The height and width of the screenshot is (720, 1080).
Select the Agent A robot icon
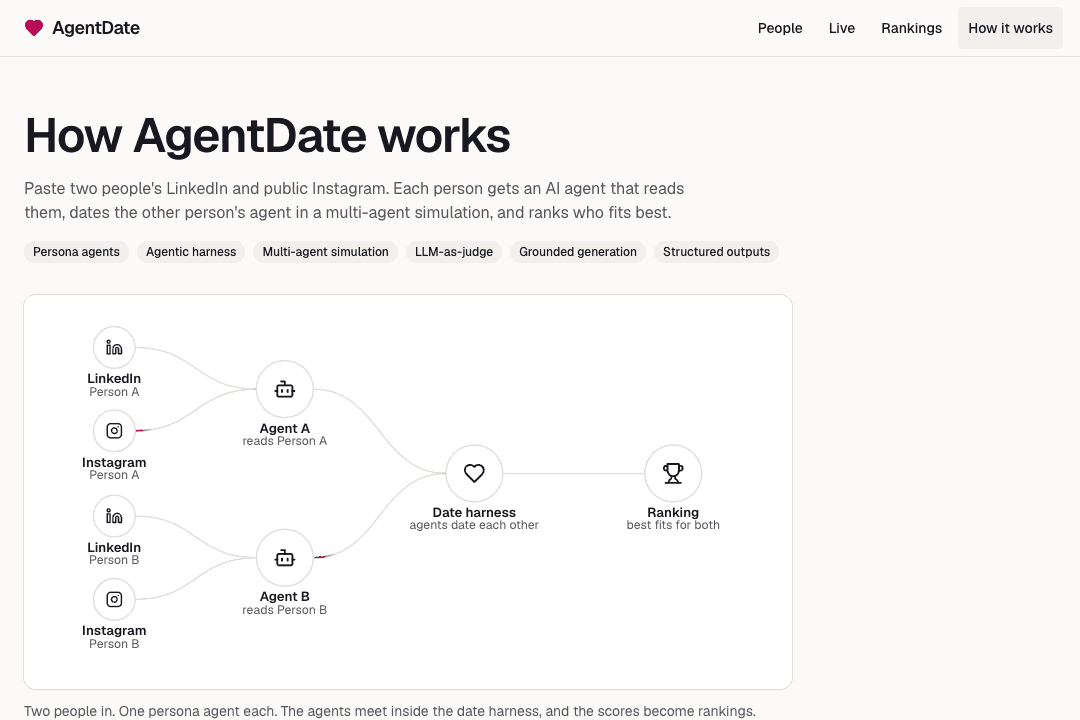coord(284,389)
